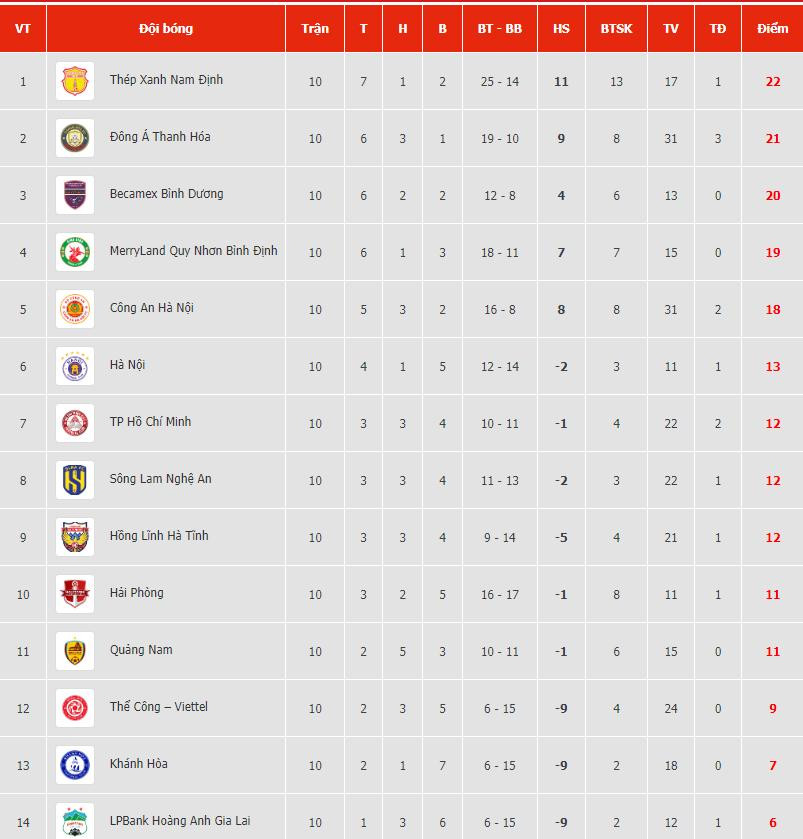803x839 pixels.
Task: Click the Đội bóng column header
Action: click(x=166, y=29)
